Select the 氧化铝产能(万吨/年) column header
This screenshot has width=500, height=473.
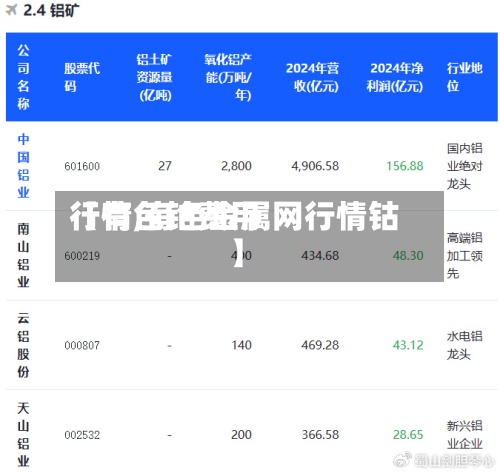tap(228, 77)
